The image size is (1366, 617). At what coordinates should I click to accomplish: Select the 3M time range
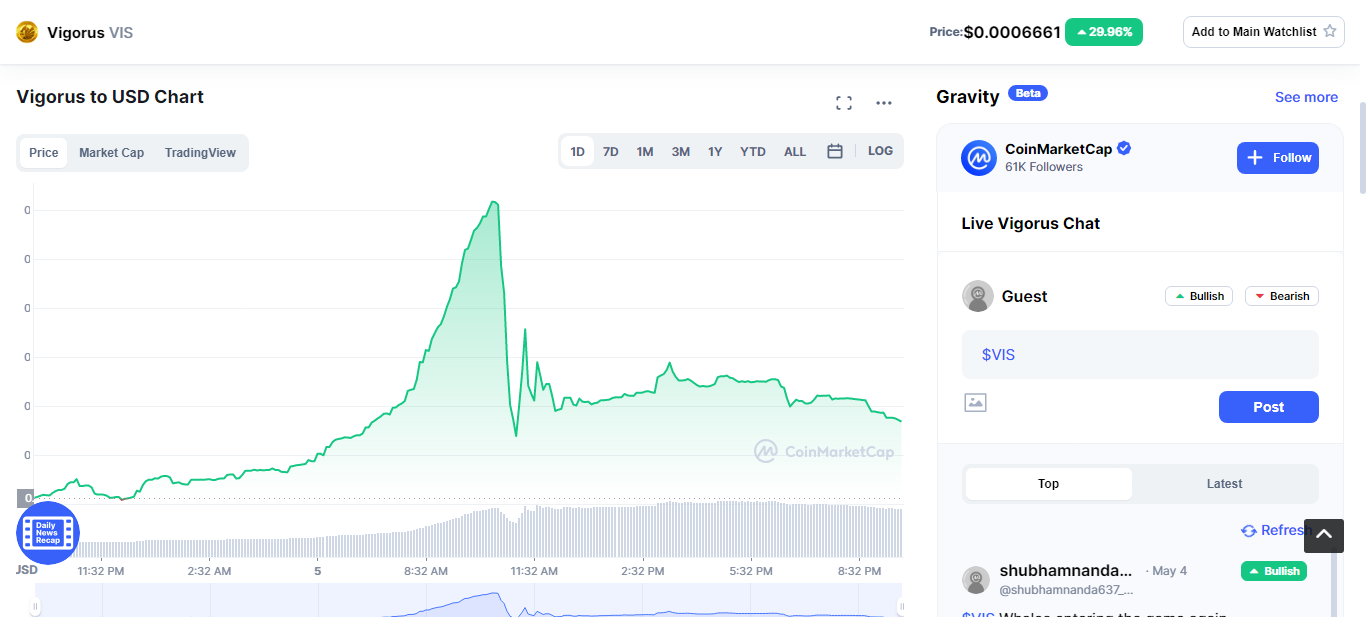point(681,152)
